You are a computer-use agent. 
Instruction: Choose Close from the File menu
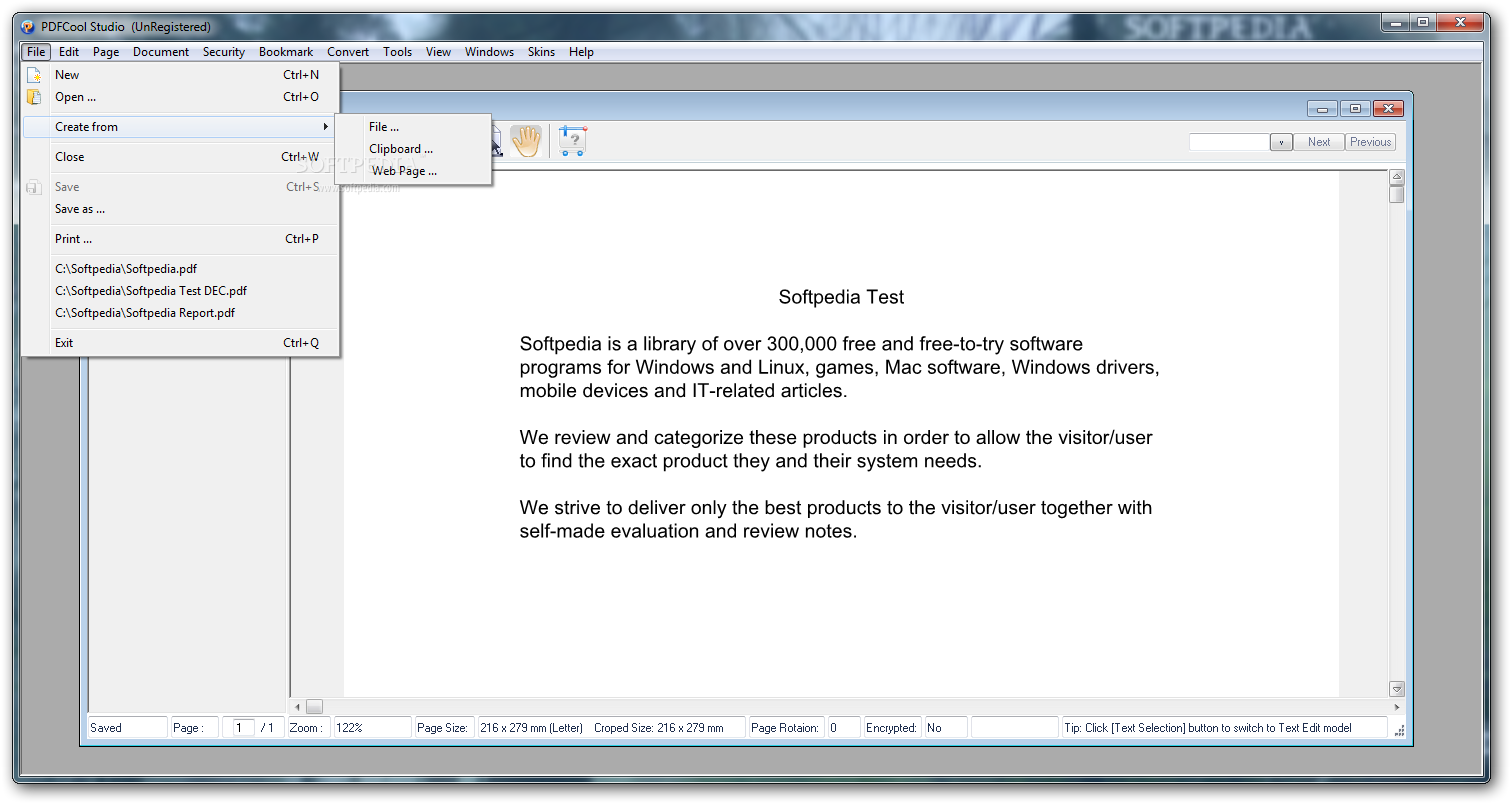[x=180, y=157]
